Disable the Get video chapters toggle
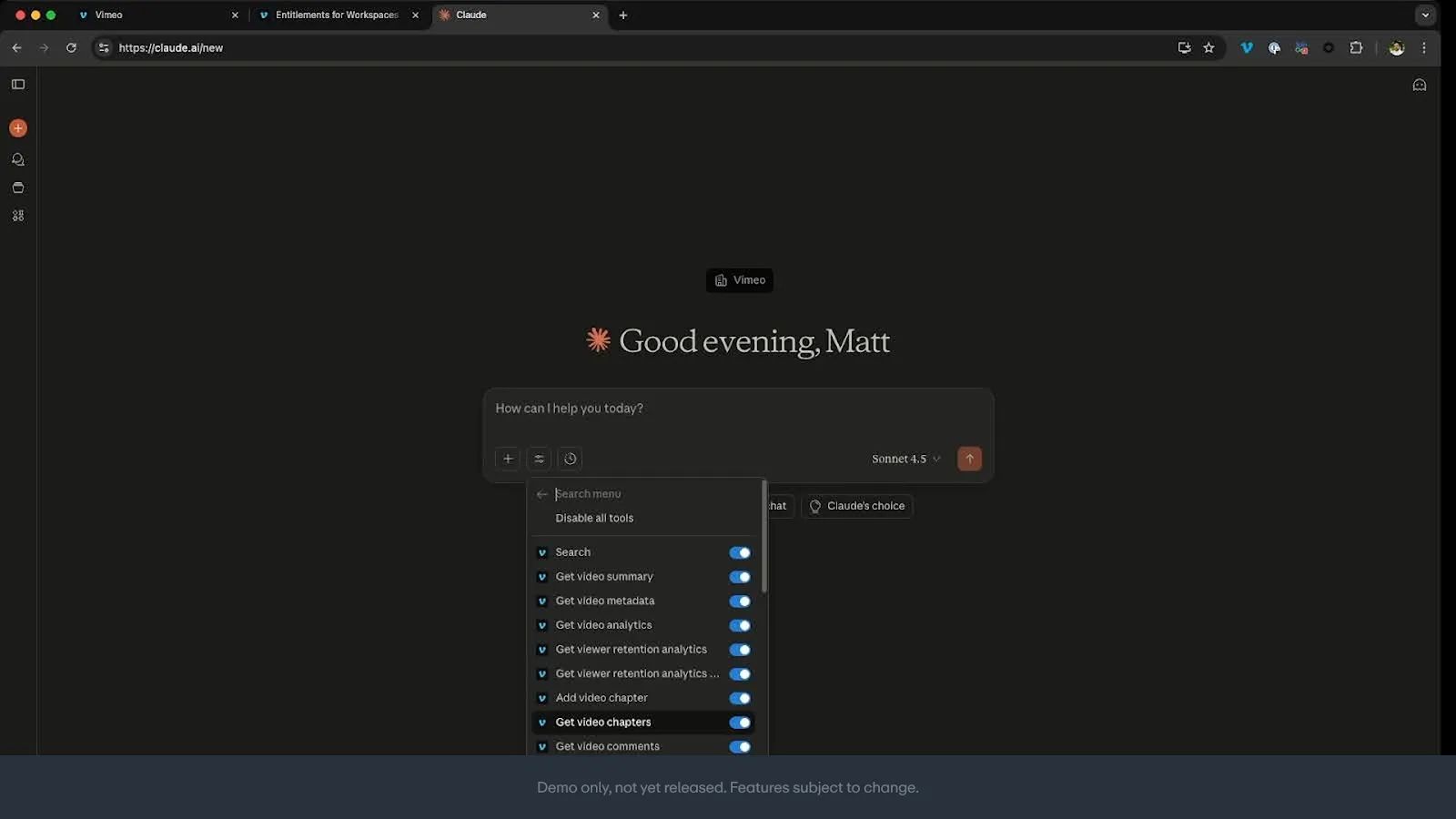 740,722
